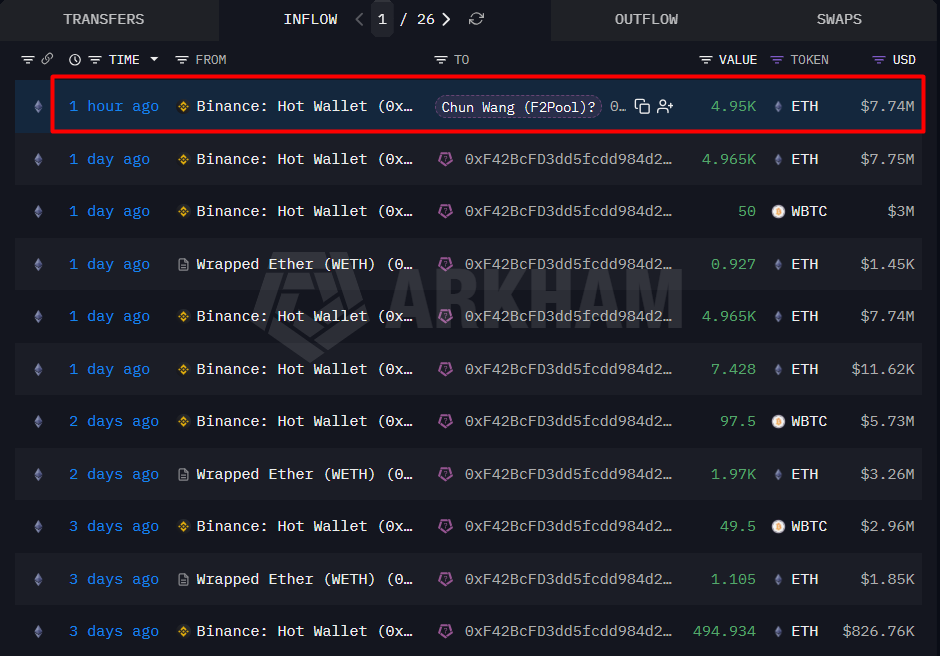Image resolution: width=940 pixels, height=656 pixels.
Task: Open 2 days ago link in 1.97K ETH row
Action: (114, 474)
